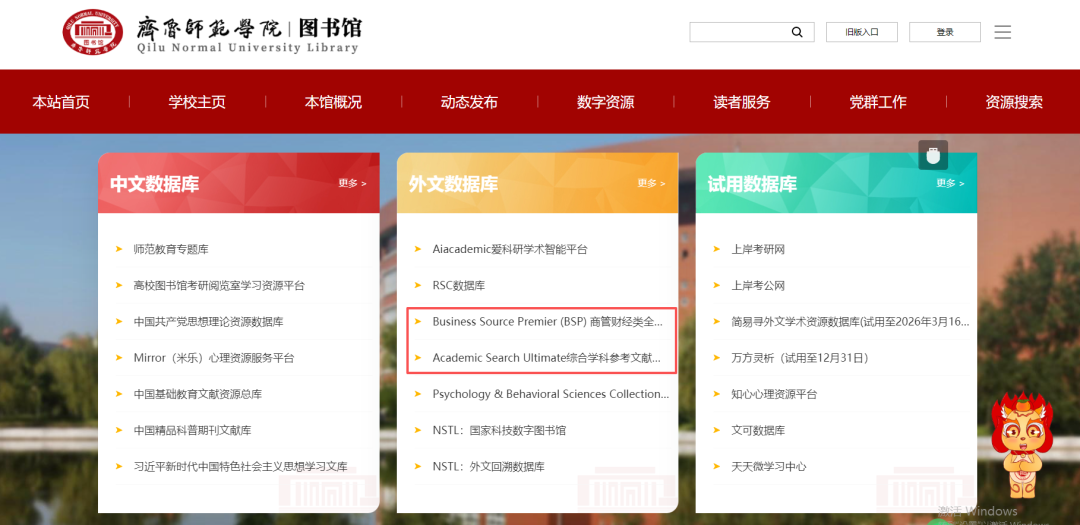Open 上岸考研网 link
Viewport: 1080px width, 525px height.
(x=758, y=249)
